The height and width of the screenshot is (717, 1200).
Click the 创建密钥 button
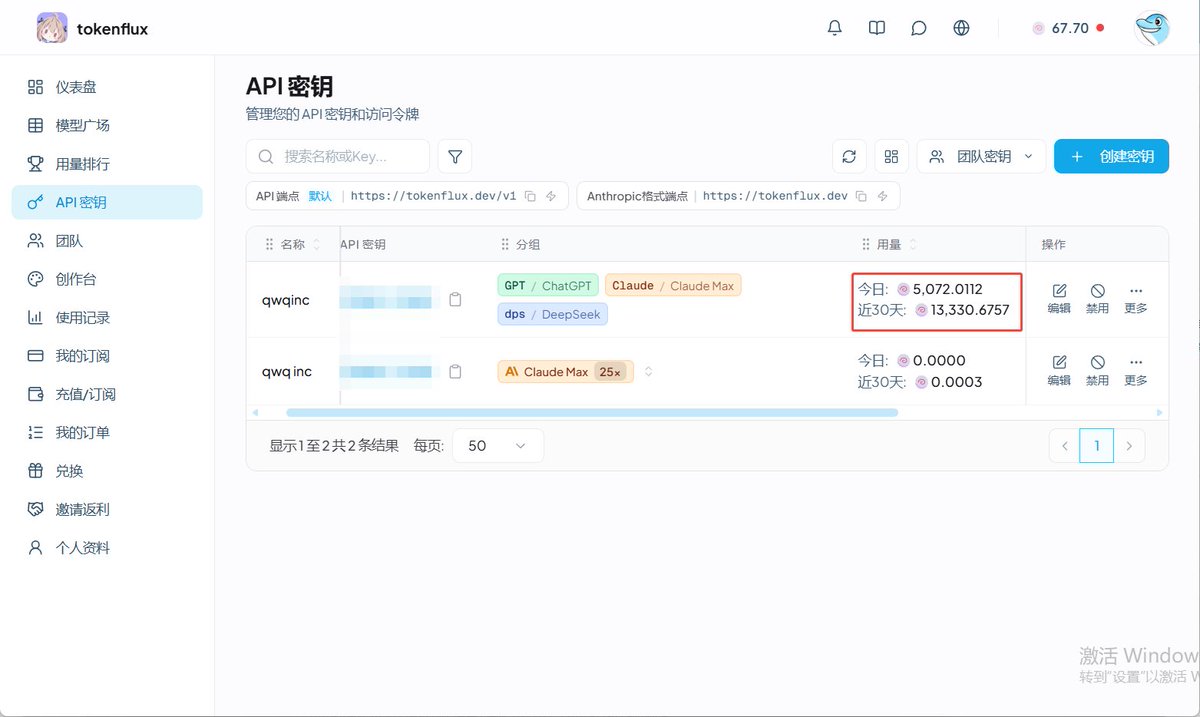[1111, 156]
